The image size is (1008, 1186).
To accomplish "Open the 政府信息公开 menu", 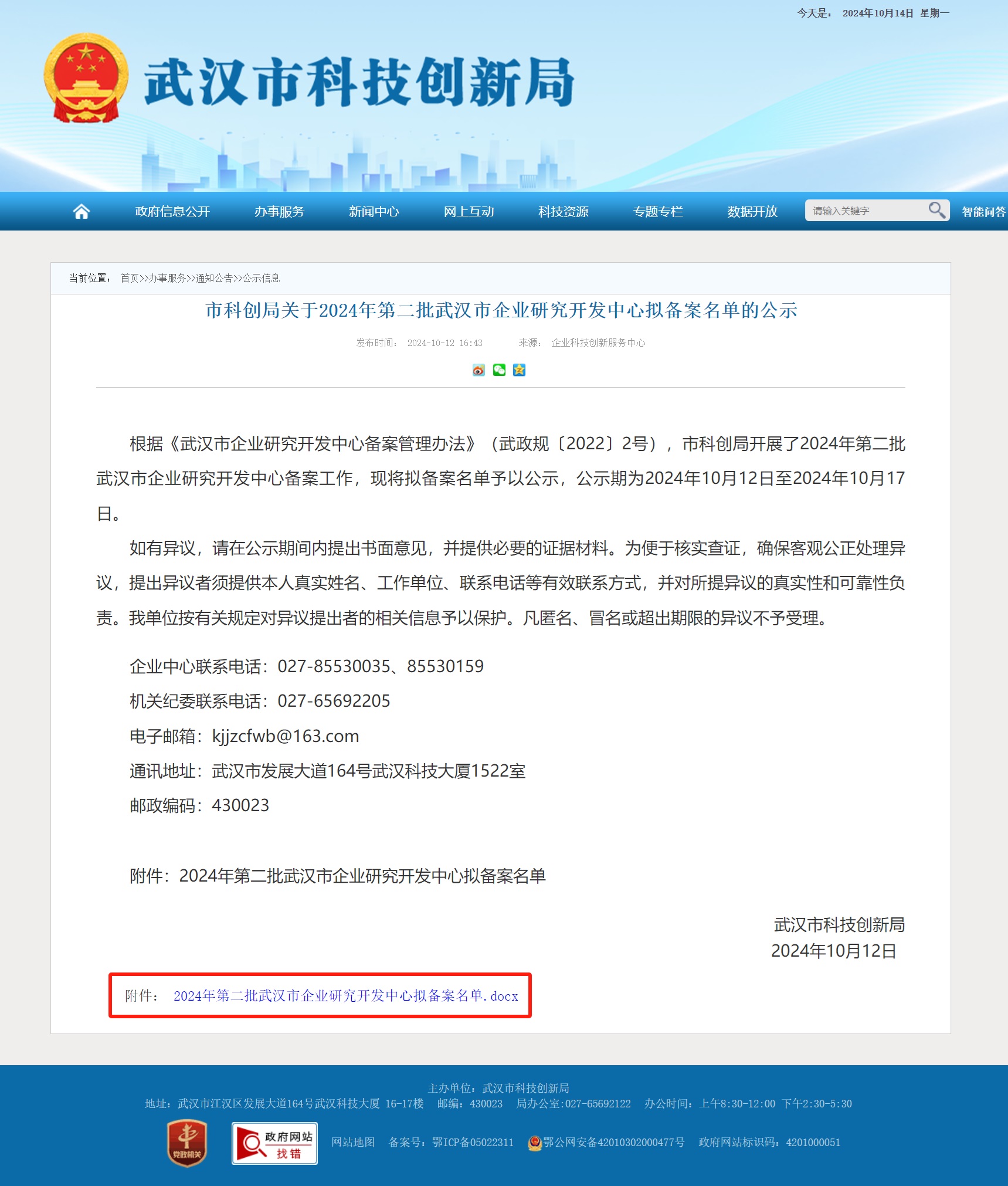I will tap(172, 212).
